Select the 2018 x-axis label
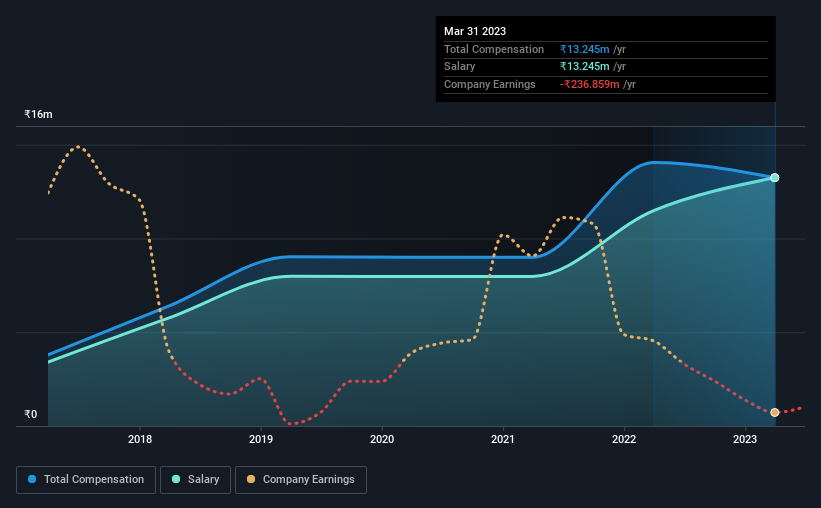Viewport: 821px width, 508px height. pyautogui.click(x=140, y=439)
